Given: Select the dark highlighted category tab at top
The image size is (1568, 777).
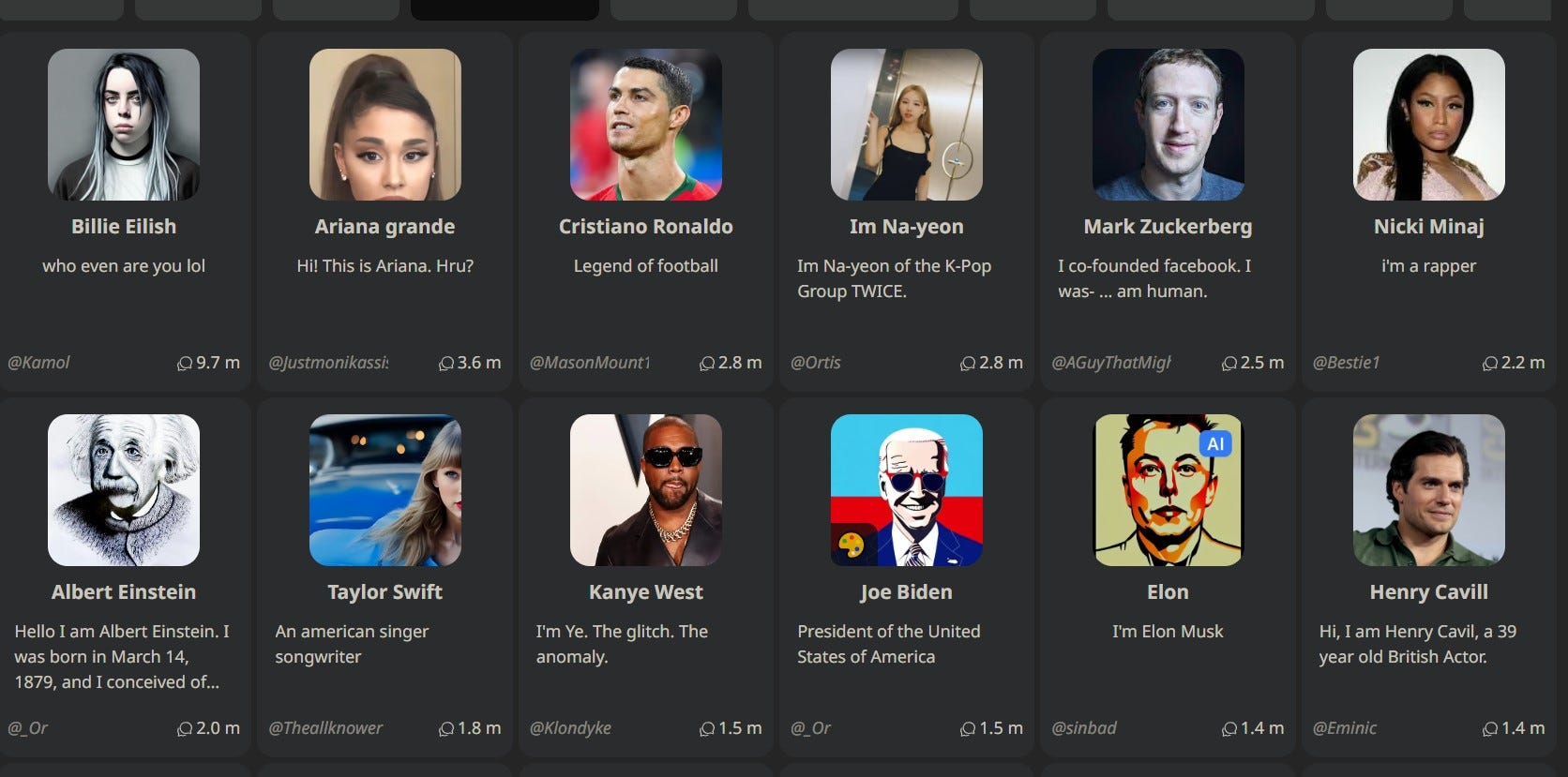Looking at the screenshot, I should click(505, 9).
